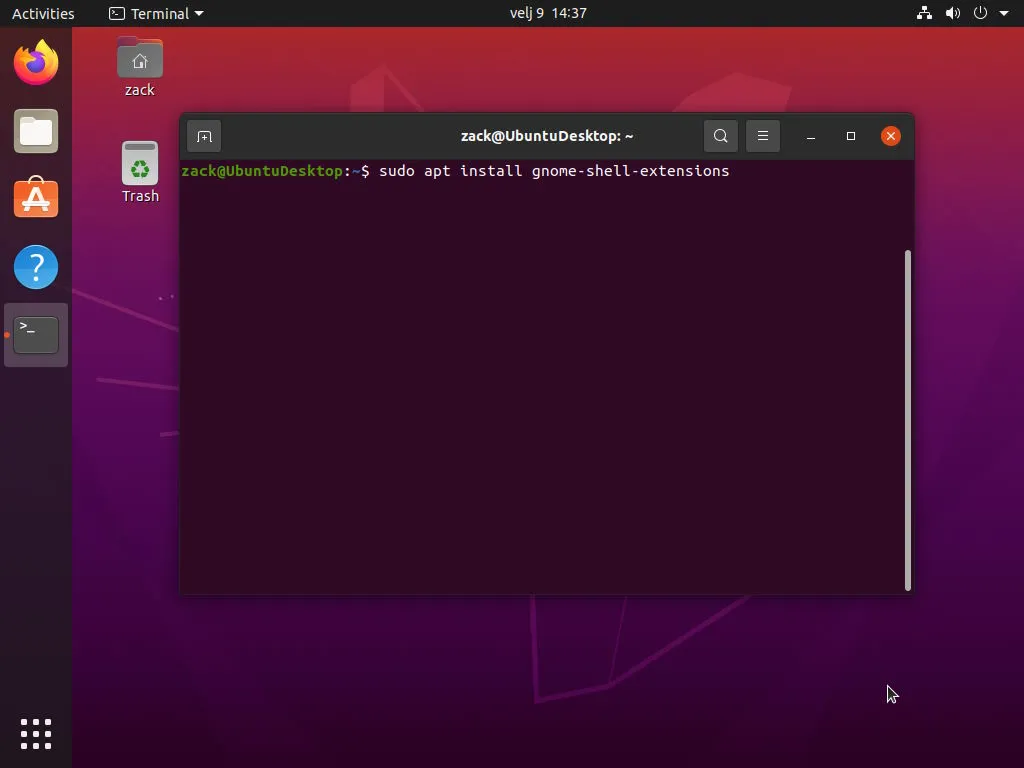
Task: Expand the system menu arrow
Action: (x=1004, y=13)
